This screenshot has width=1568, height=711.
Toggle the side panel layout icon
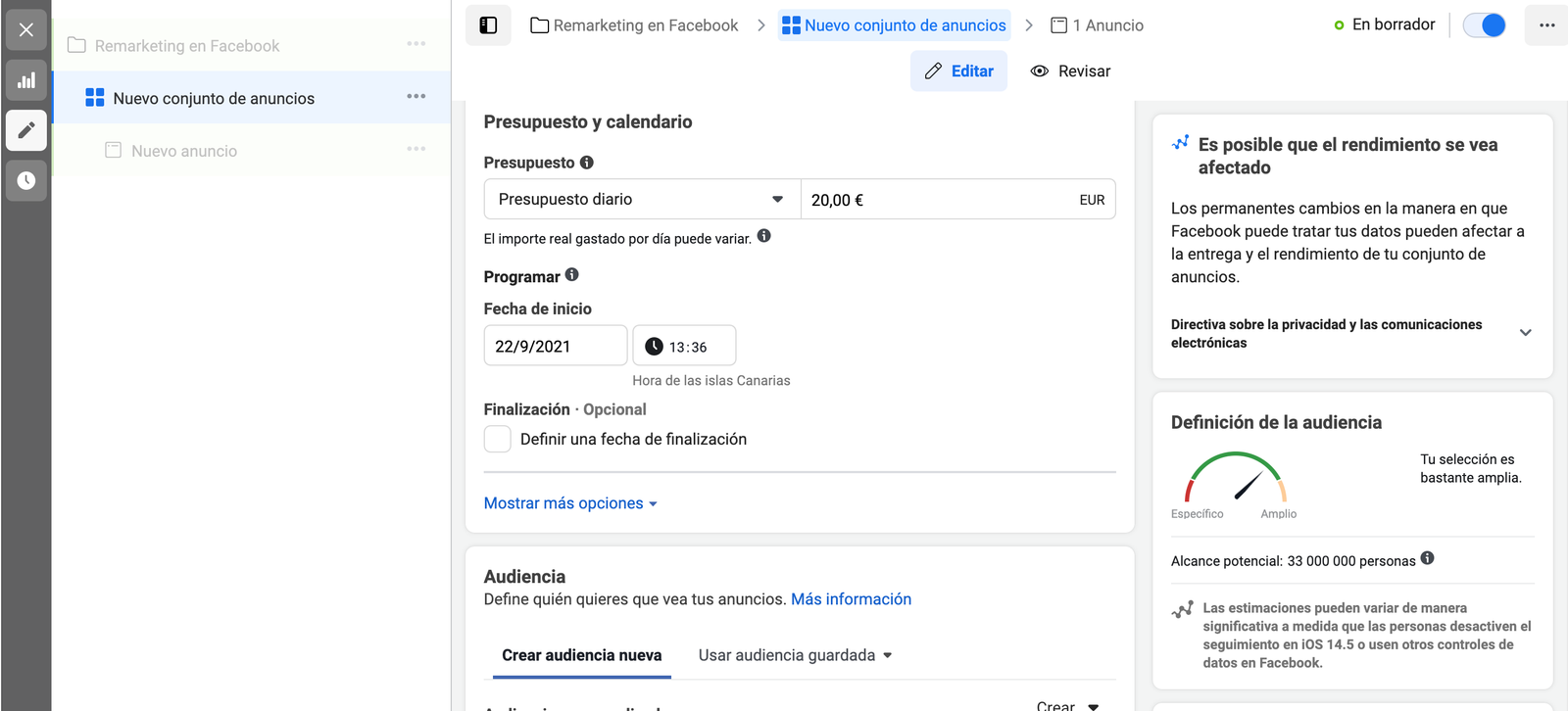(x=488, y=25)
